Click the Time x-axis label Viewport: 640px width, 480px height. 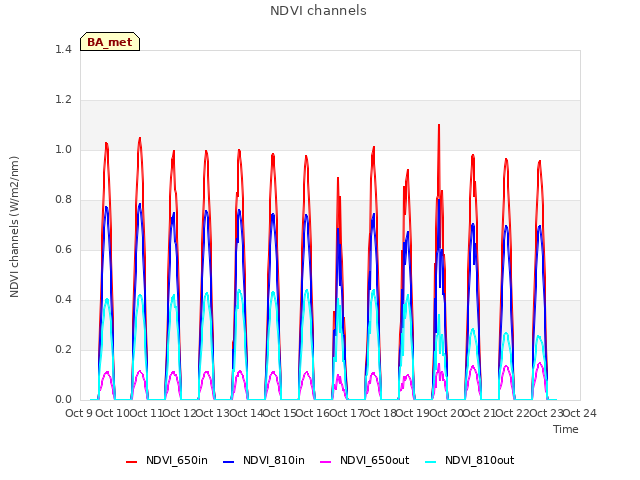[x=566, y=429]
